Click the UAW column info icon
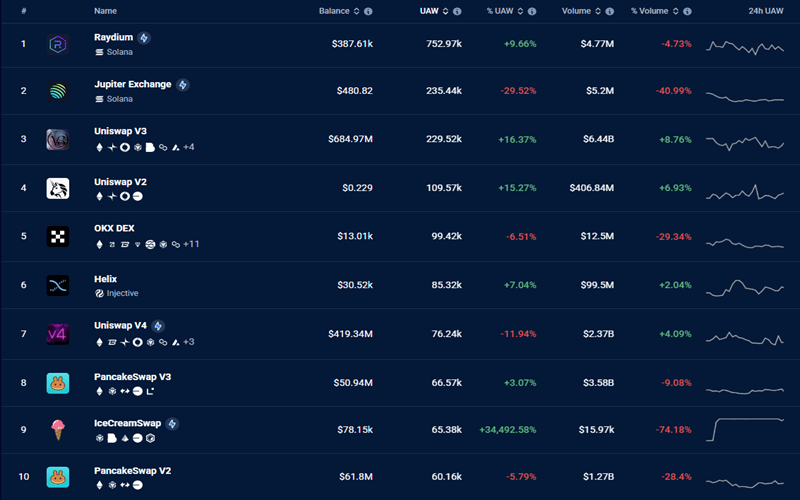This screenshot has width=800, height=500. point(457,11)
